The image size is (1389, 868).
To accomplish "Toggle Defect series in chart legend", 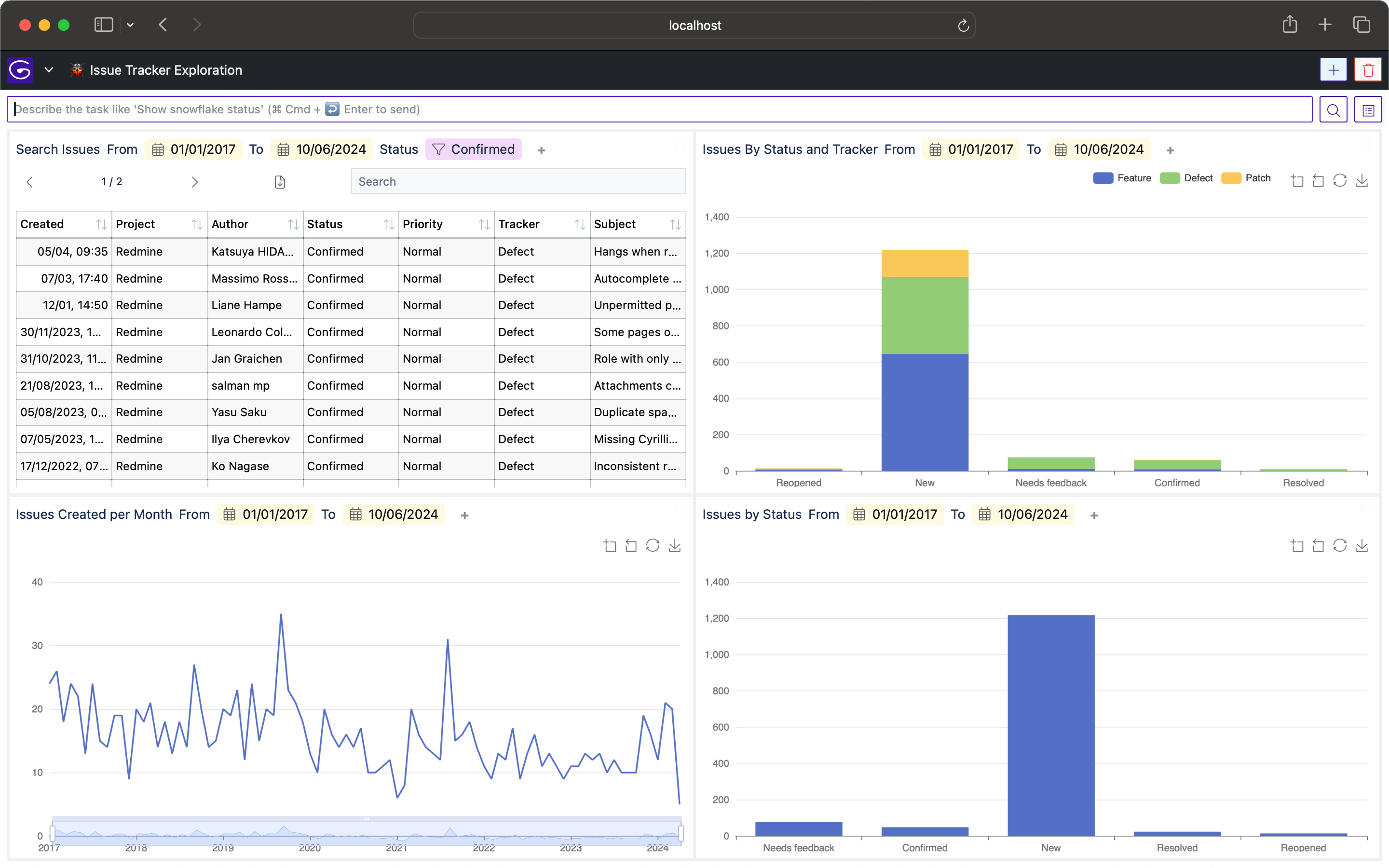I will tap(1186, 178).
